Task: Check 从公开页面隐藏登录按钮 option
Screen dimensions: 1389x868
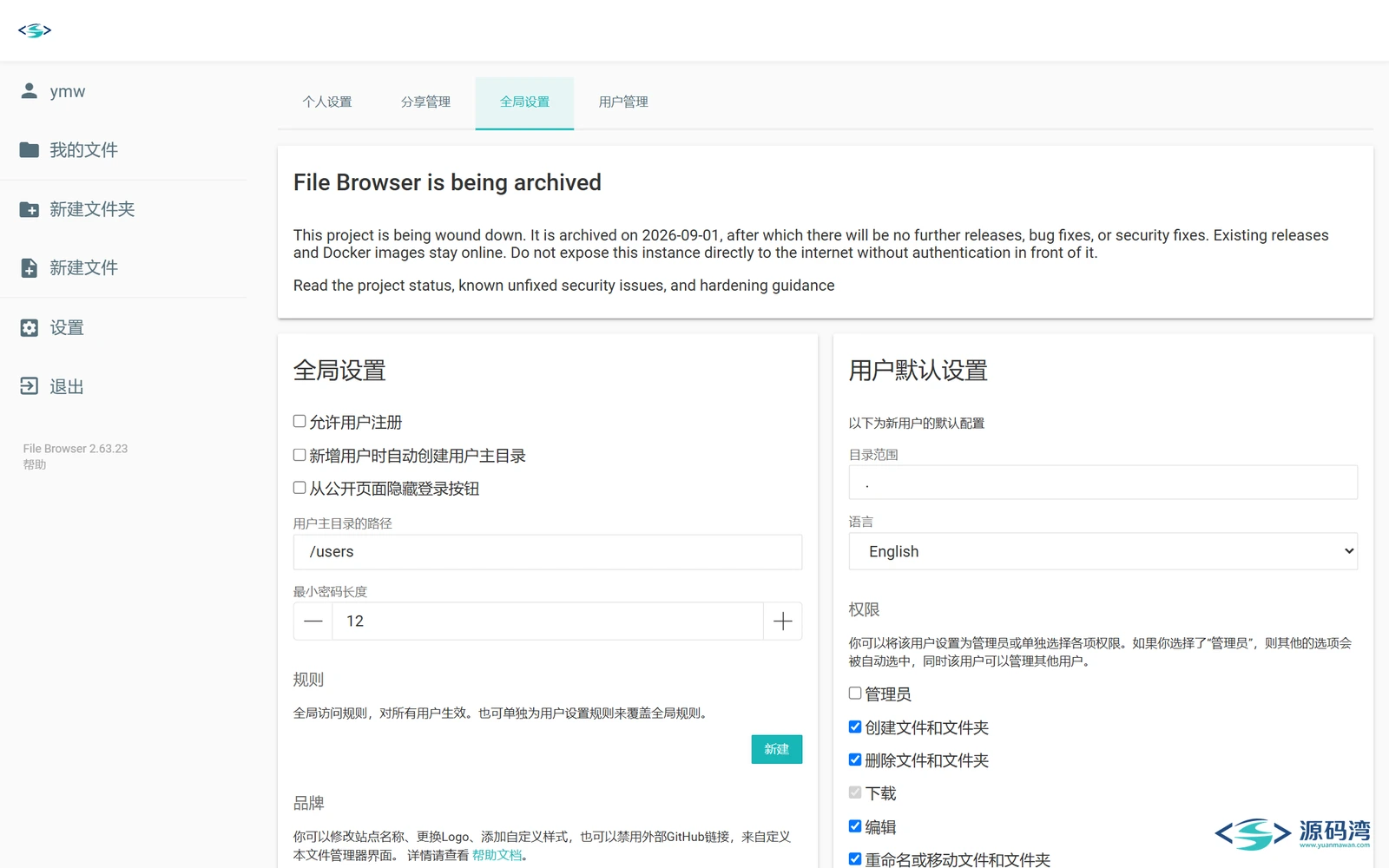Action: pyautogui.click(x=300, y=488)
